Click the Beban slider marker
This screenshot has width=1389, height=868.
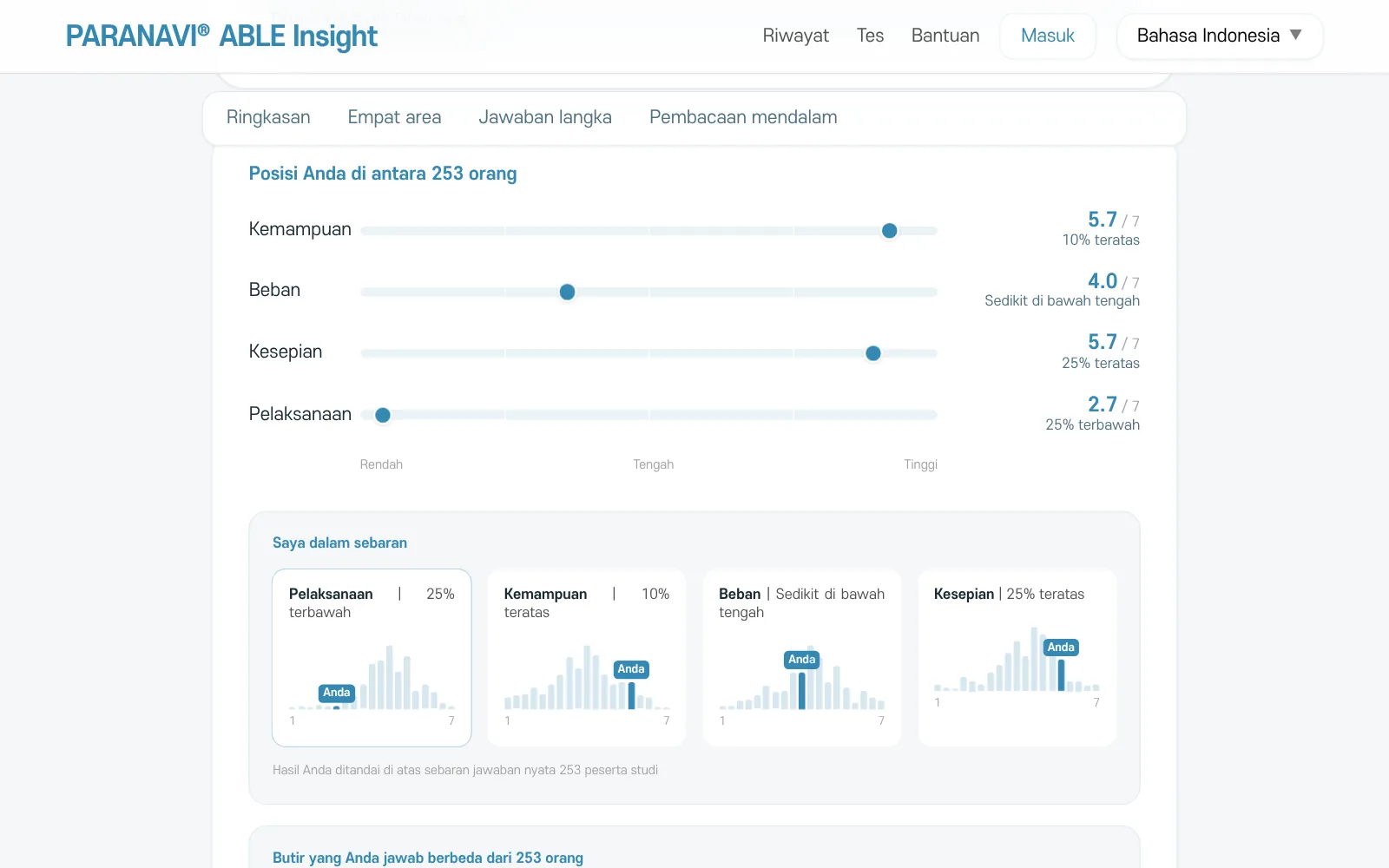point(567,293)
